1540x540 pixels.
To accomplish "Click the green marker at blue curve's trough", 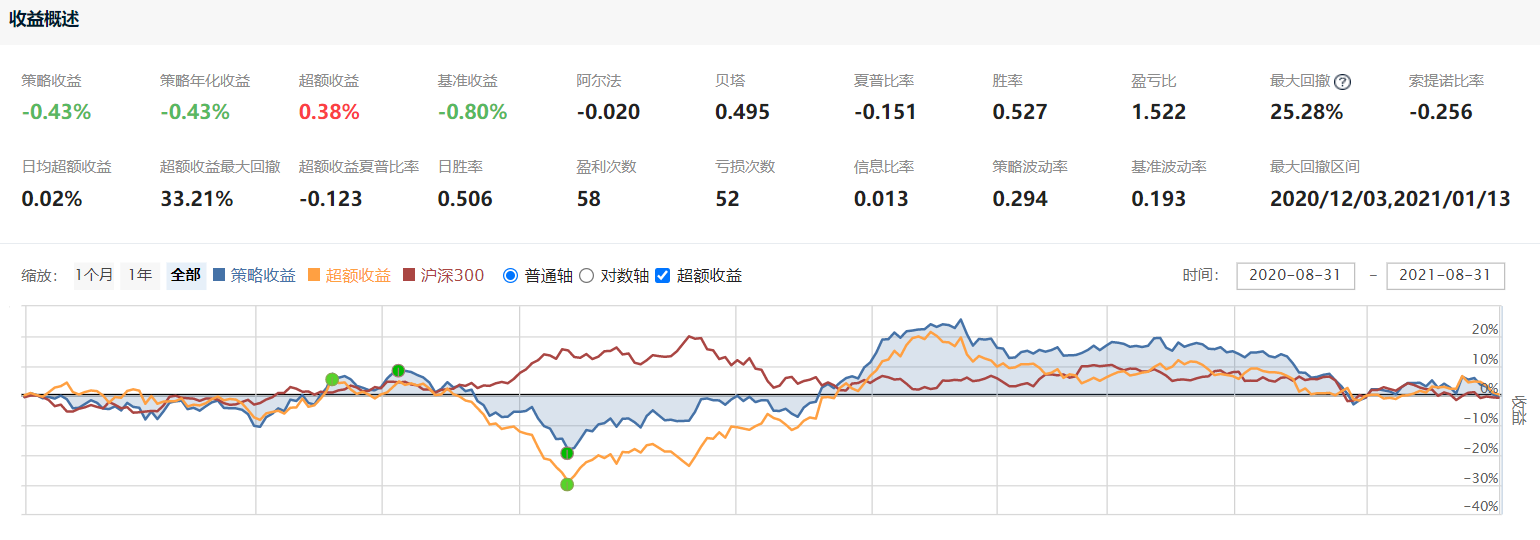I will (567, 453).
